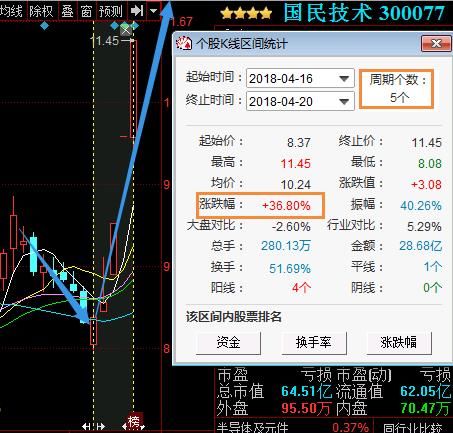Click the 金额 value 28.68亿
Image resolution: width=453 pixels, height=433 pixels.
pos(421,246)
